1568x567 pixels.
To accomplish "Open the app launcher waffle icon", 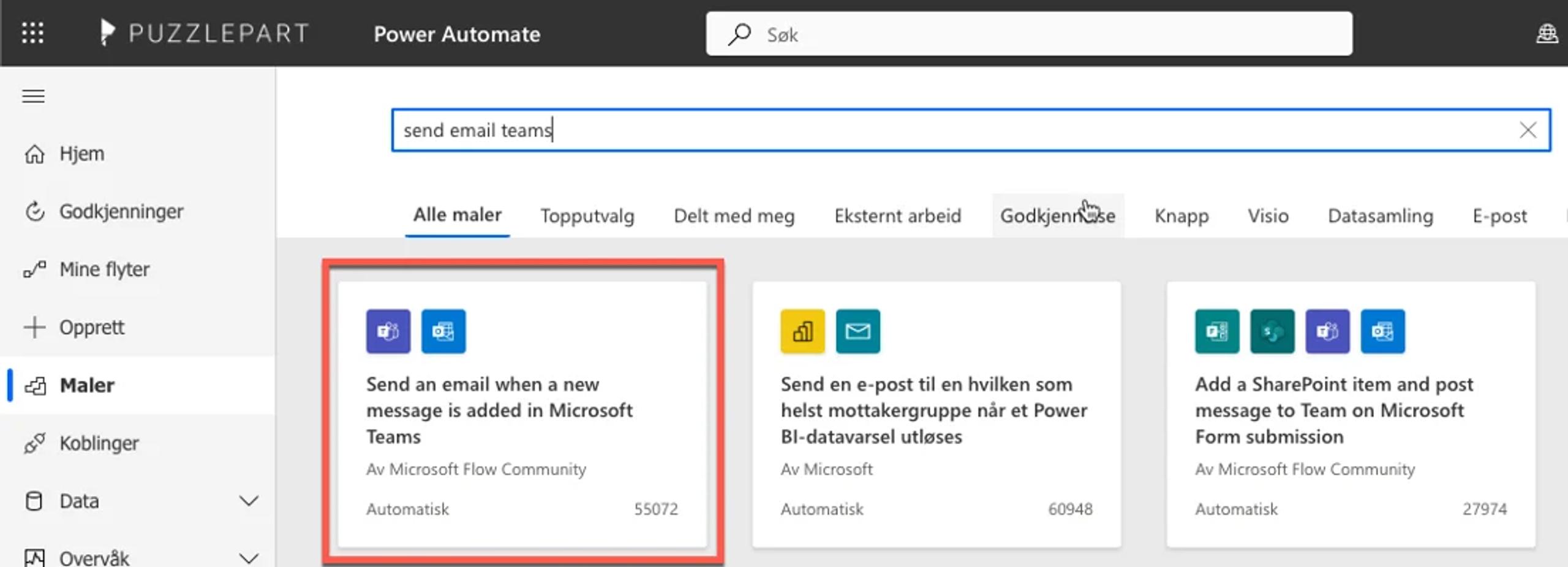I will pos(32,33).
